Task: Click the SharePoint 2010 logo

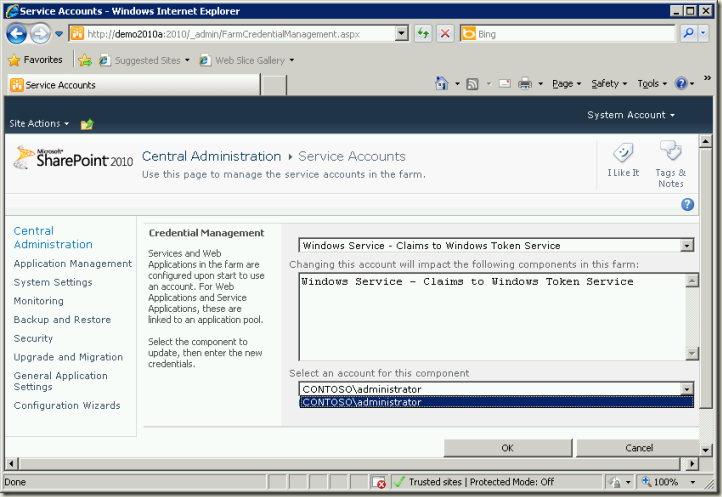Action: (x=73, y=158)
